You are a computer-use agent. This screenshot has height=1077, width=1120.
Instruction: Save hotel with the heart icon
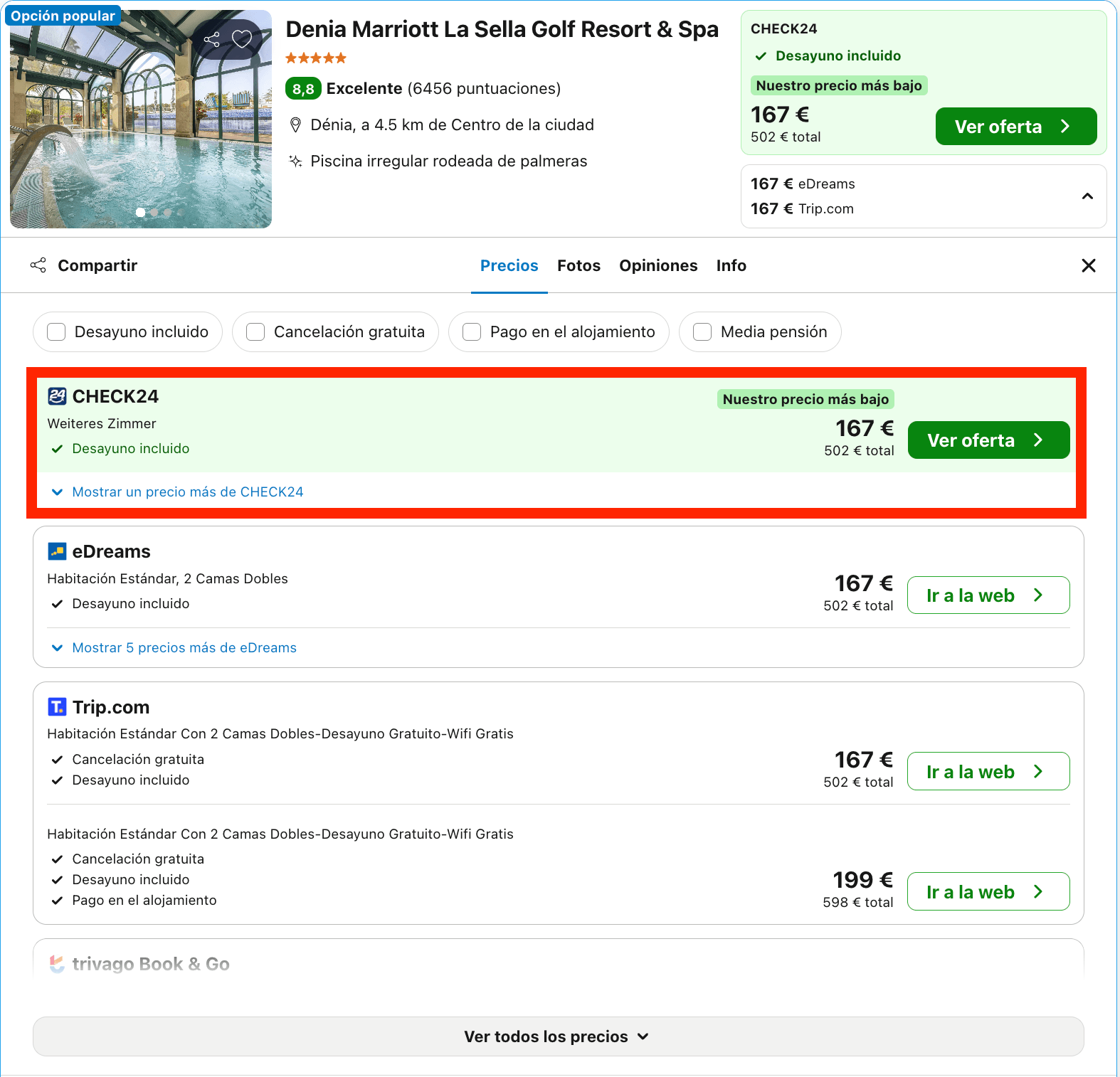(x=243, y=39)
